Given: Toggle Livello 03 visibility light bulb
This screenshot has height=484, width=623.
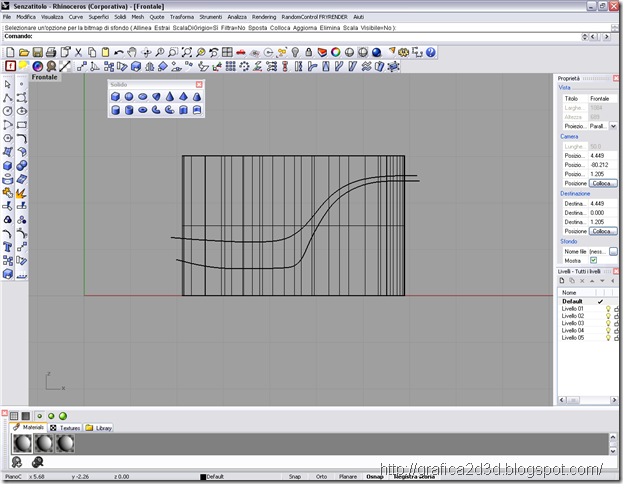Looking at the screenshot, I should point(608,323).
